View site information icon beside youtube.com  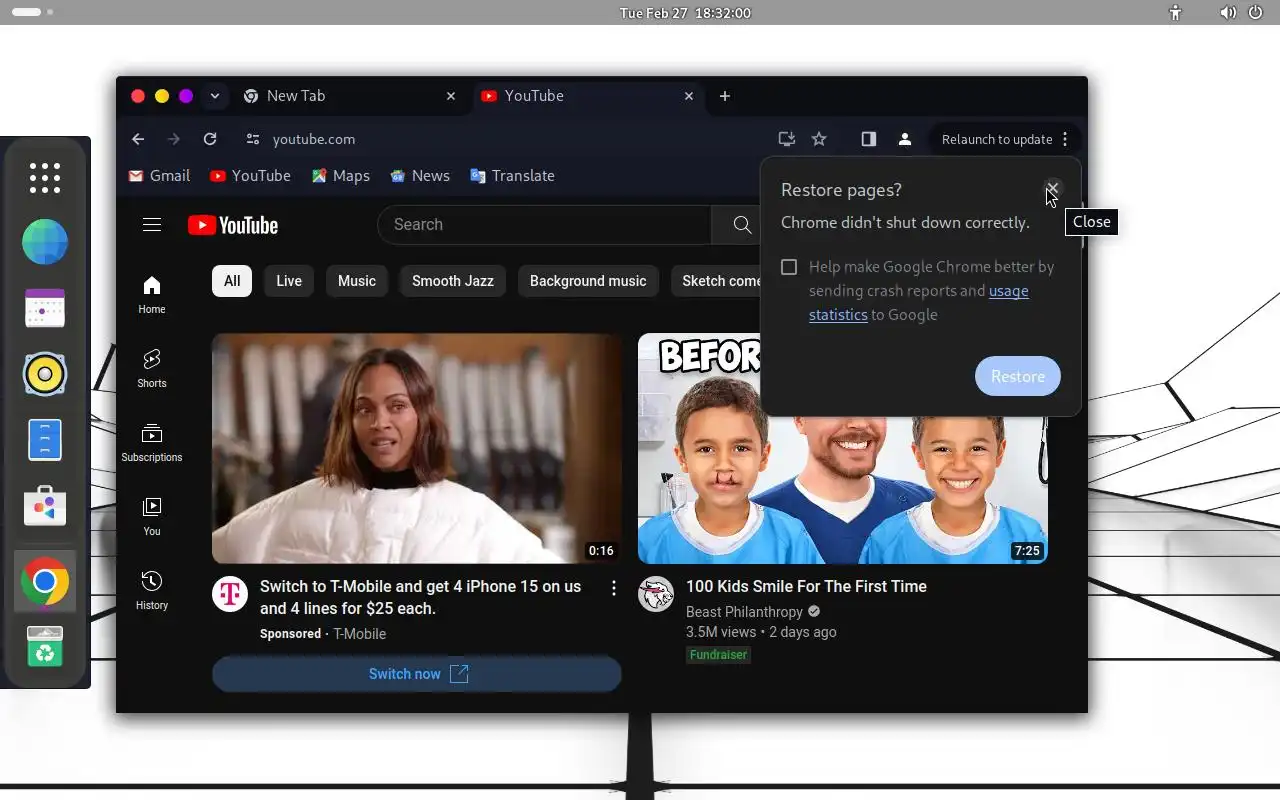tap(252, 139)
